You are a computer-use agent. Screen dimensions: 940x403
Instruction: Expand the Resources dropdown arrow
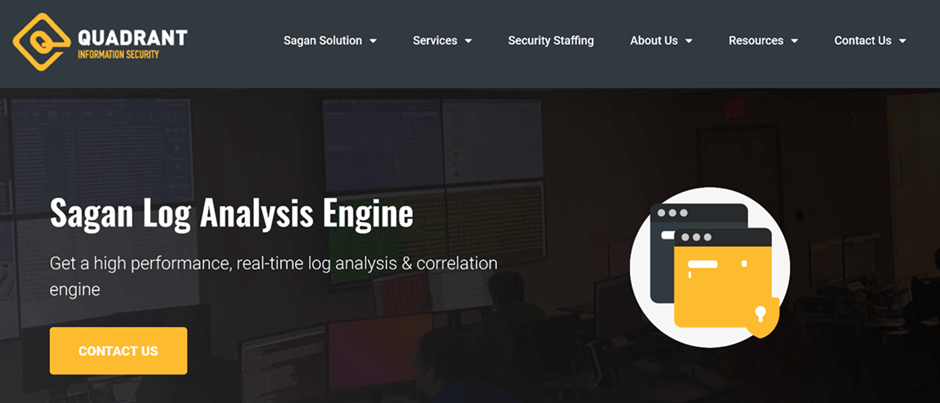[794, 41]
